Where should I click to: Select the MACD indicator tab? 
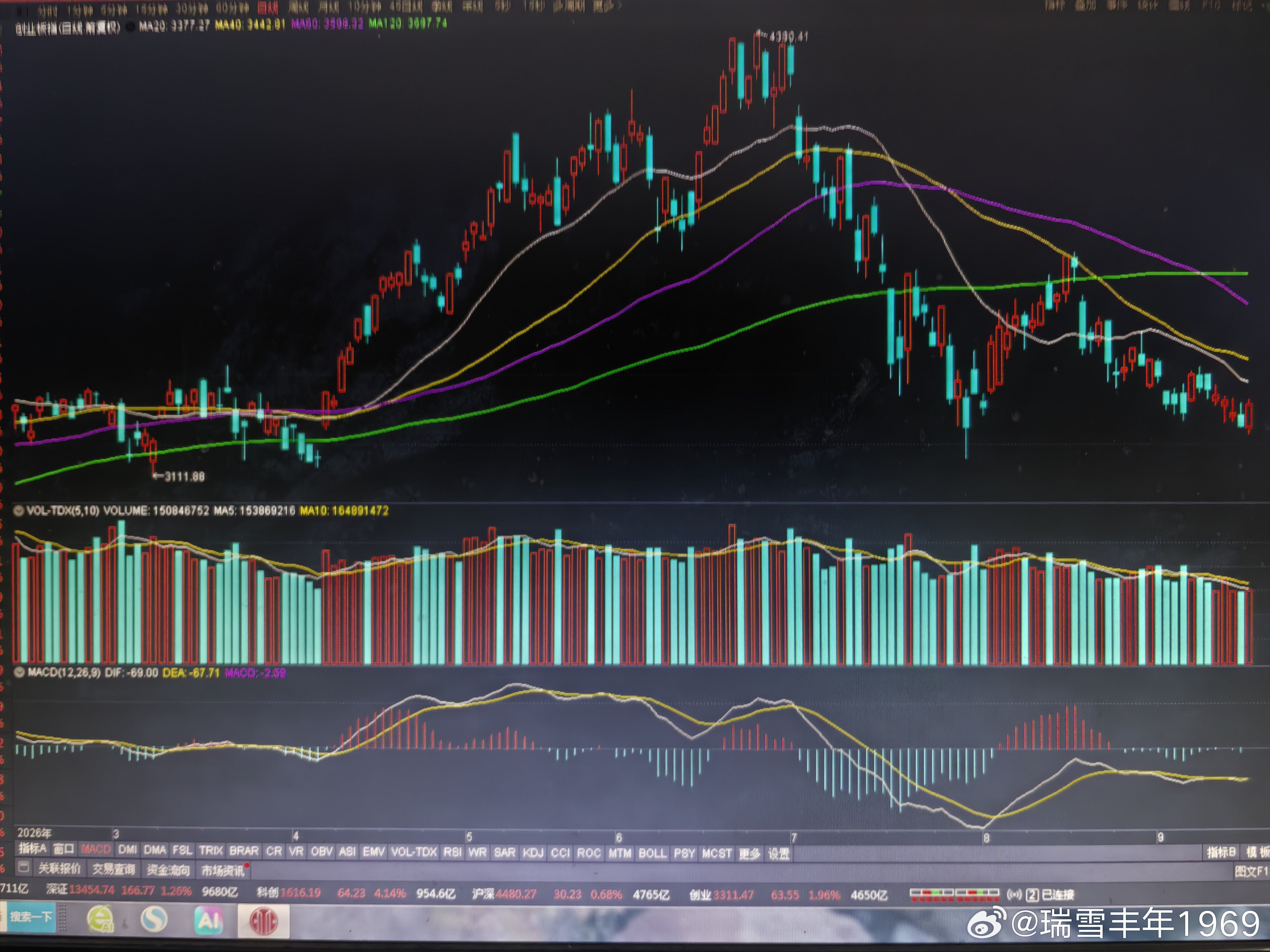96,849
